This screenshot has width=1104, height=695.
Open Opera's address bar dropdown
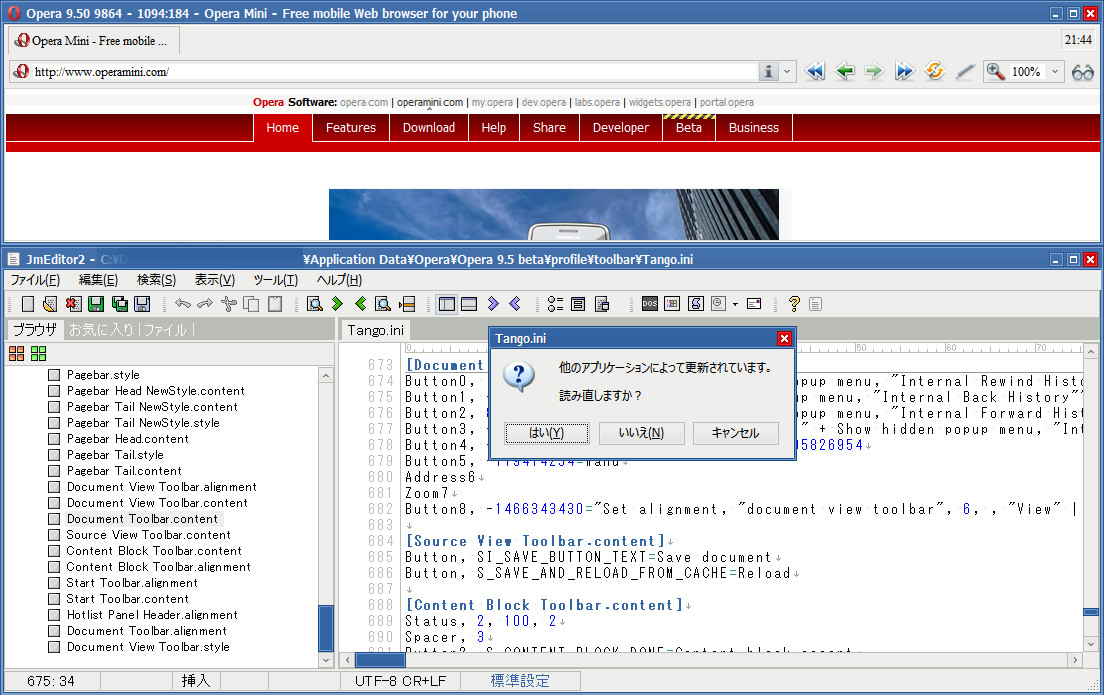pos(787,71)
